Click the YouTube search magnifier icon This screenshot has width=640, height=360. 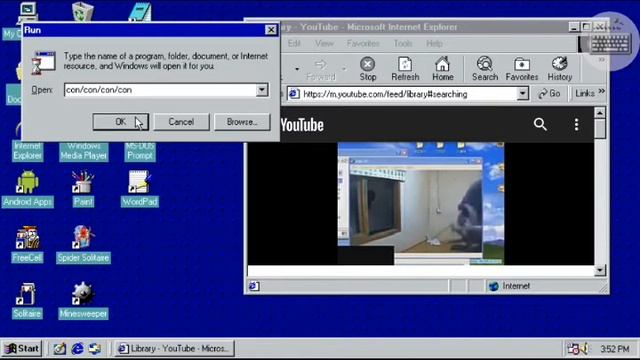click(540, 124)
